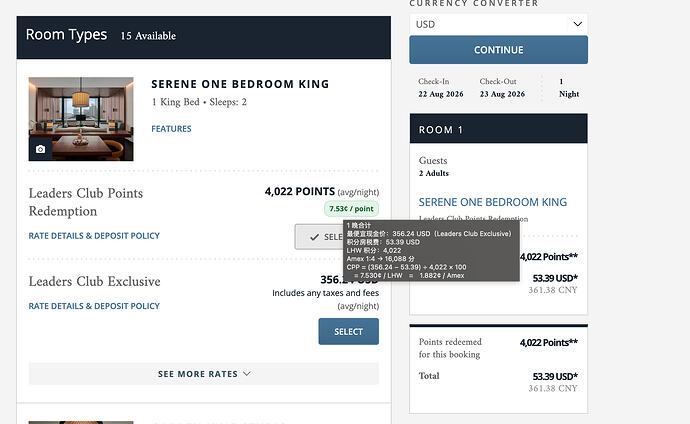Click the checkmark on selected points rate
This screenshot has height=424, width=690.
click(x=314, y=237)
